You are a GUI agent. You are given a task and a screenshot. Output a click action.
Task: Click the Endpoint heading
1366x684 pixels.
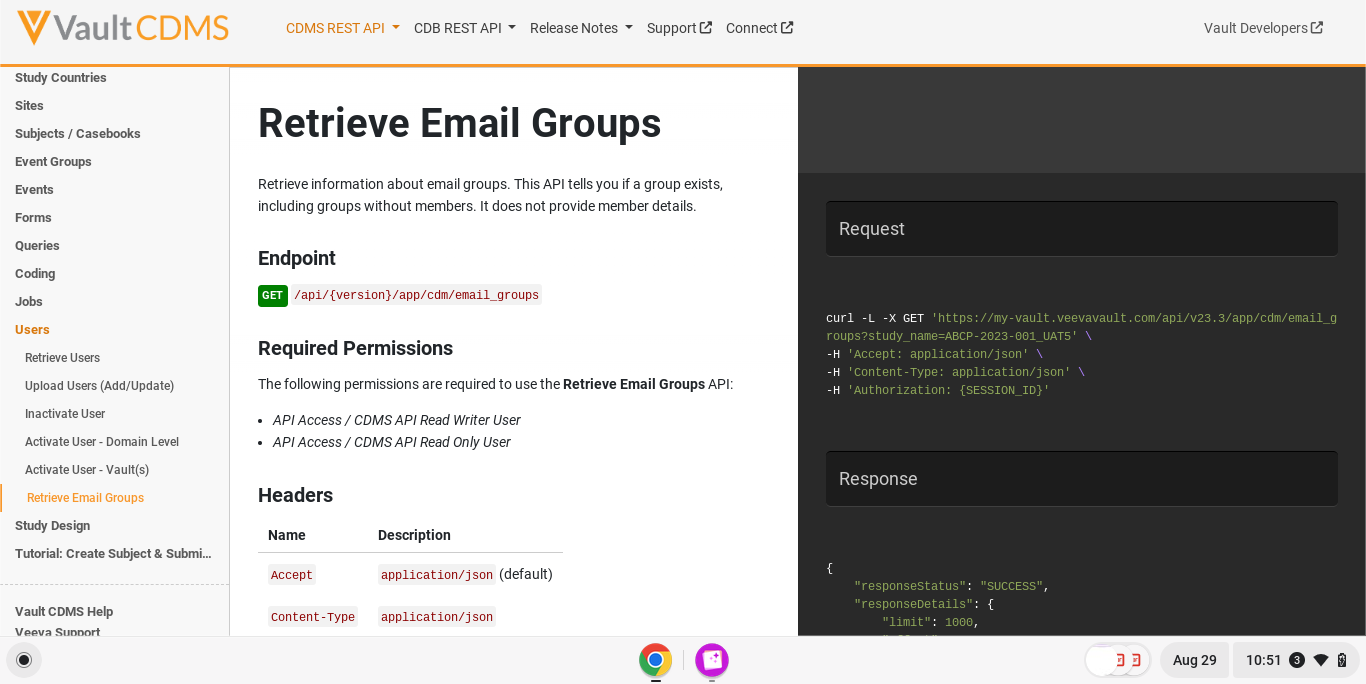(x=297, y=258)
